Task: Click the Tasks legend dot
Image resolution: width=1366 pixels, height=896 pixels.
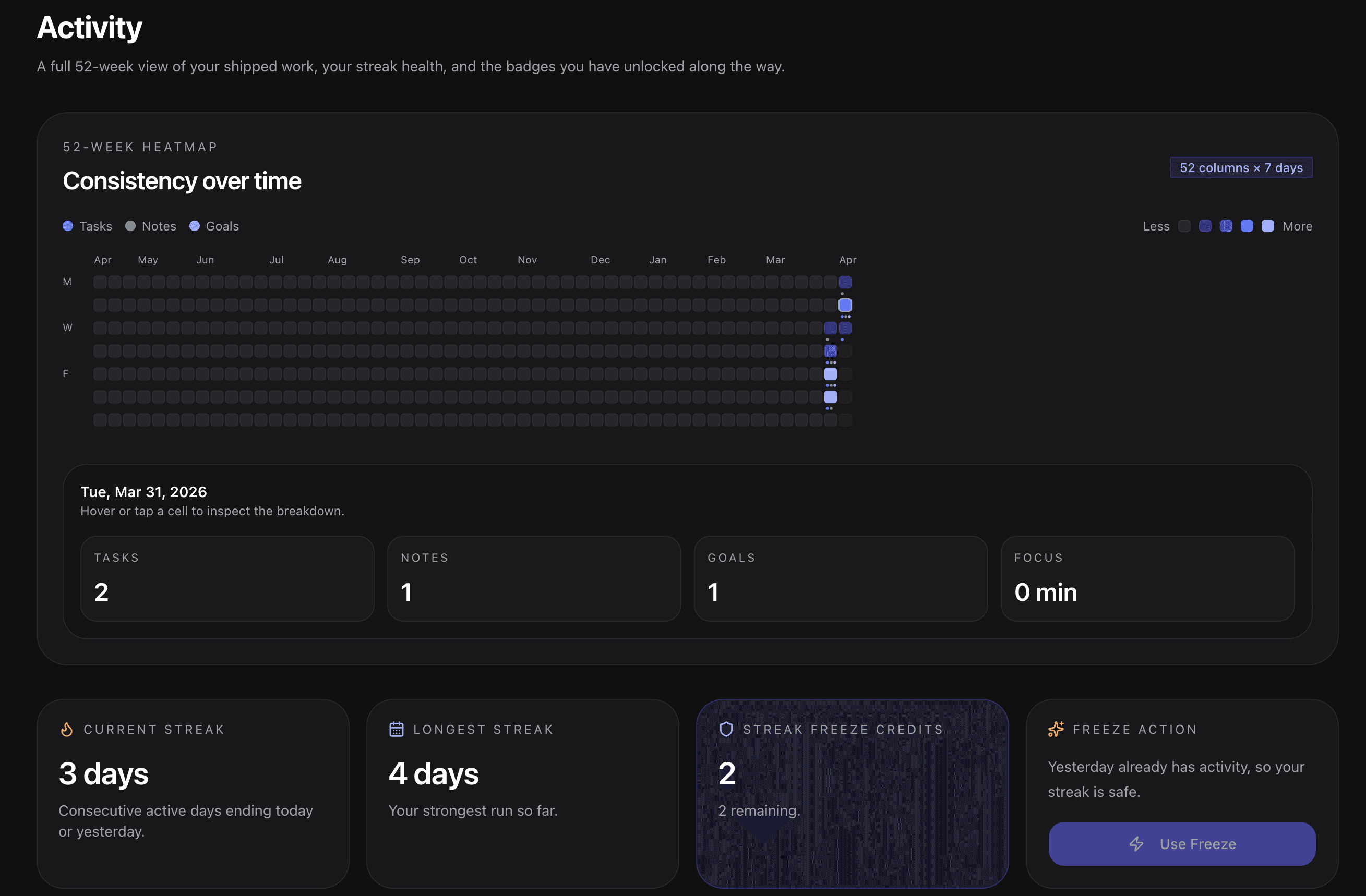Action: click(68, 226)
